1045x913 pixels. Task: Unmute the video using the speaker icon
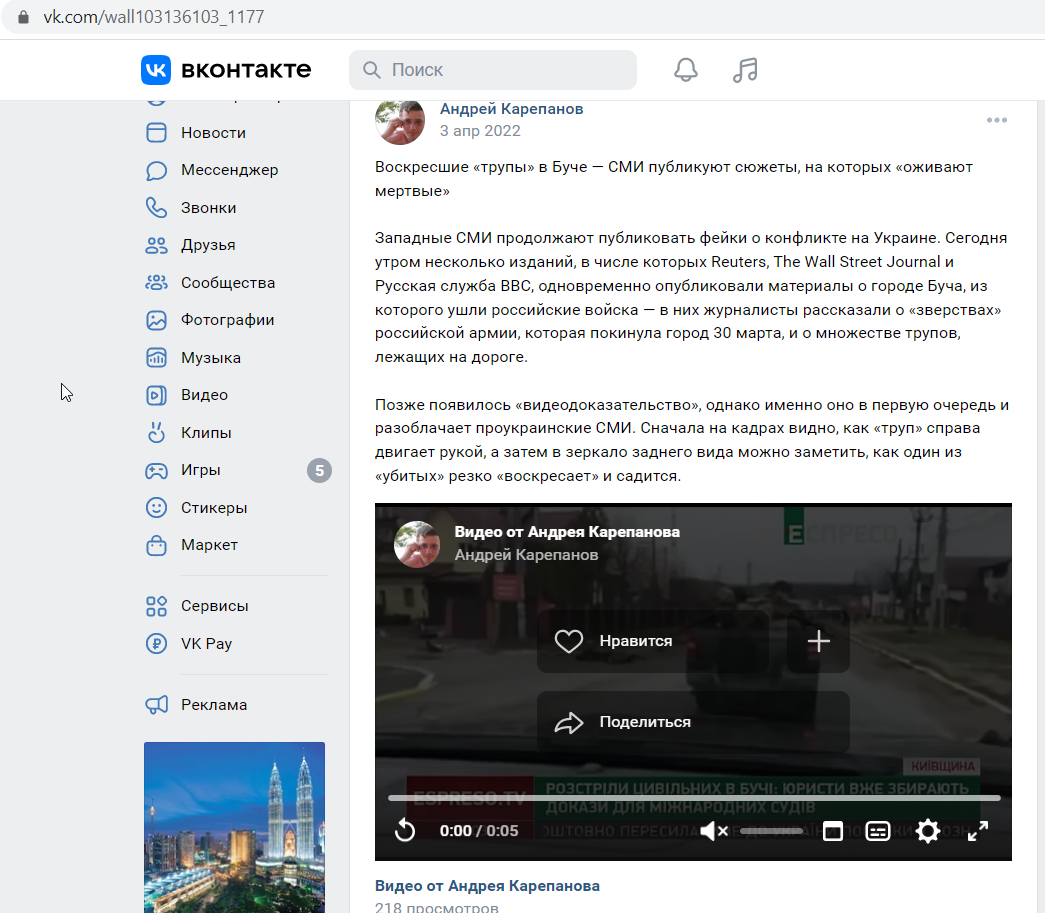(x=714, y=831)
